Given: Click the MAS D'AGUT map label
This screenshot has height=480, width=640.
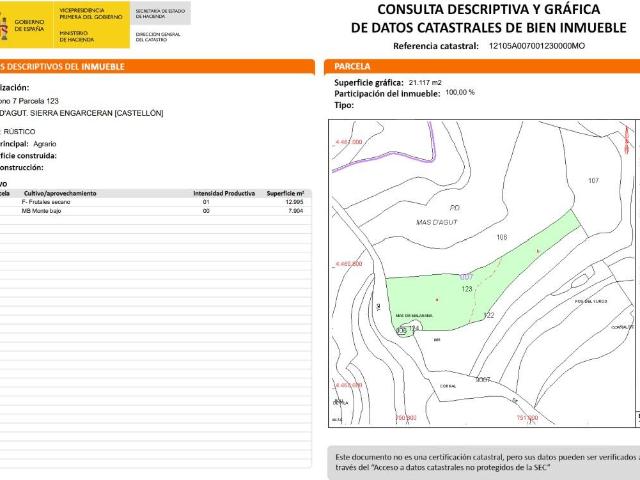Looking at the screenshot, I should (x=437, y=222).
